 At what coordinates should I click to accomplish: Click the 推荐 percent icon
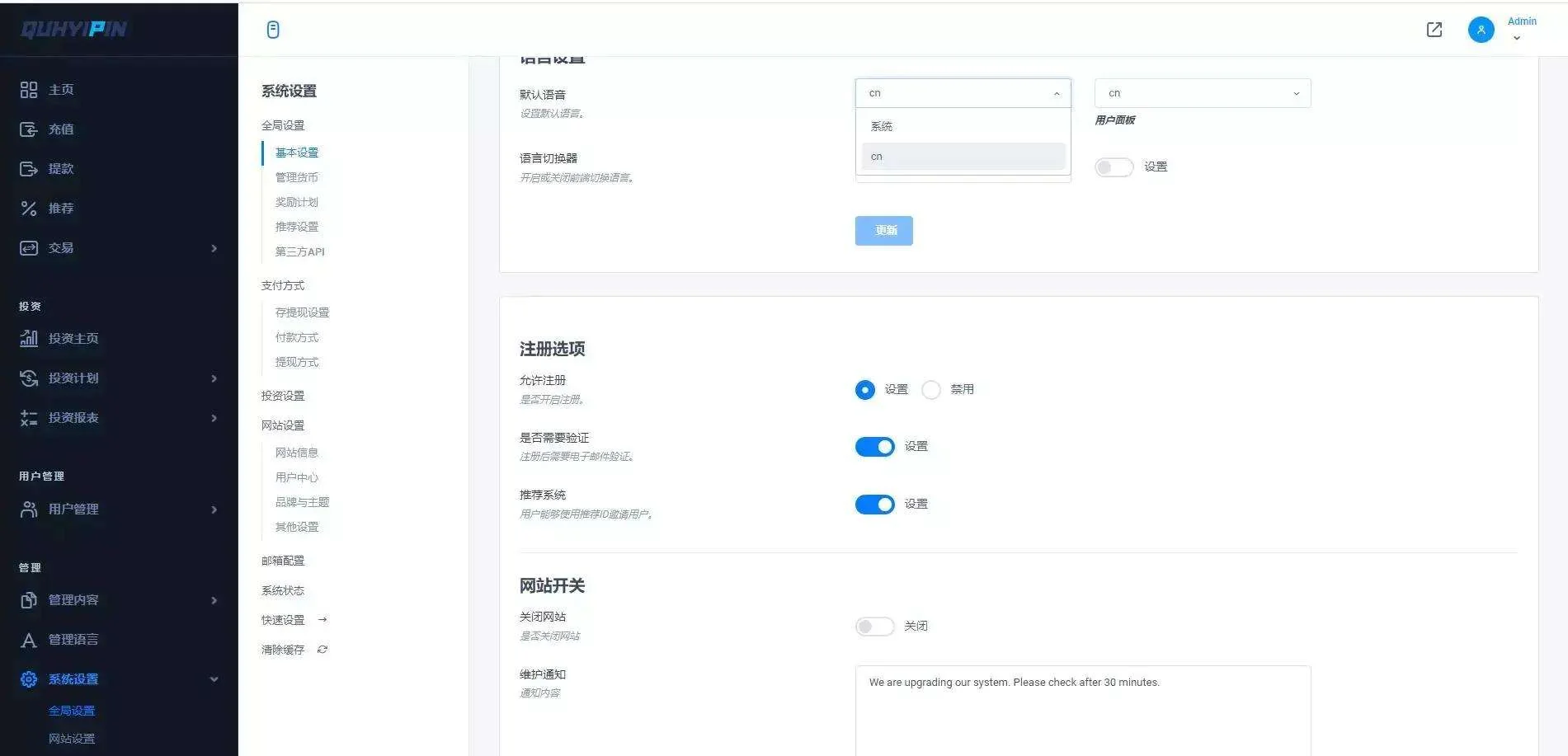point(29,209)
